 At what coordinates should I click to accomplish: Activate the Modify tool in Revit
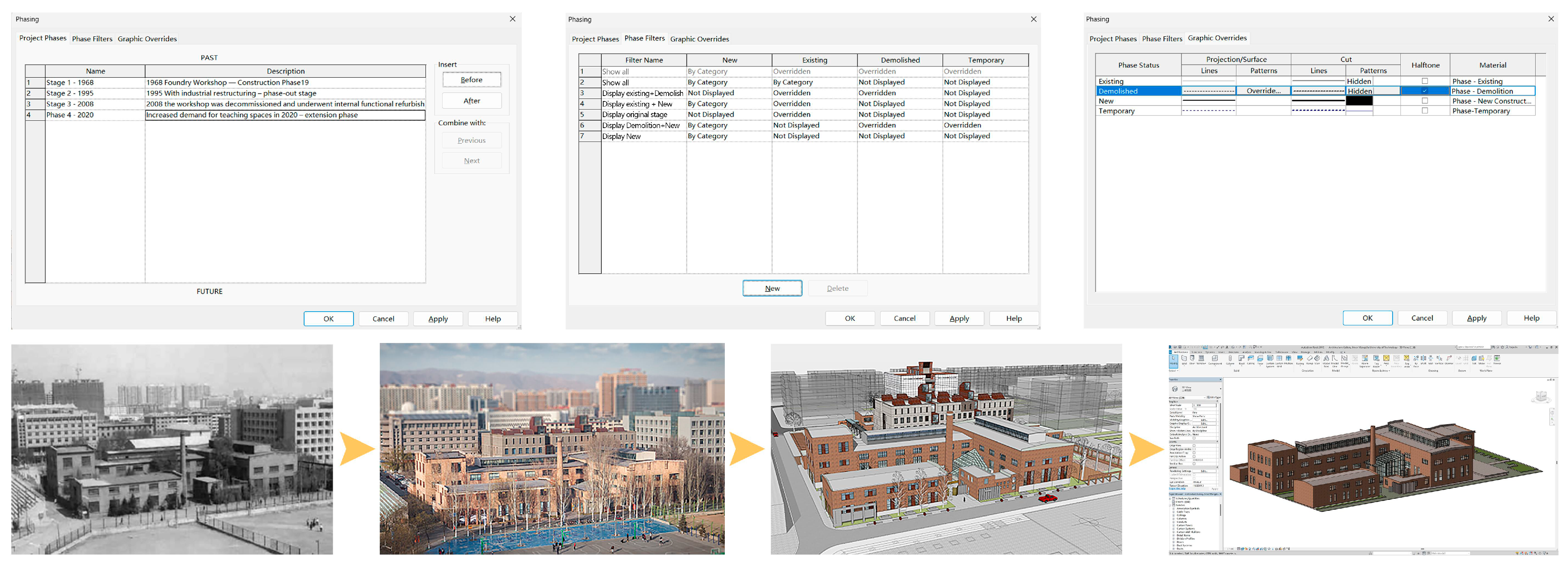[1174, 361]
